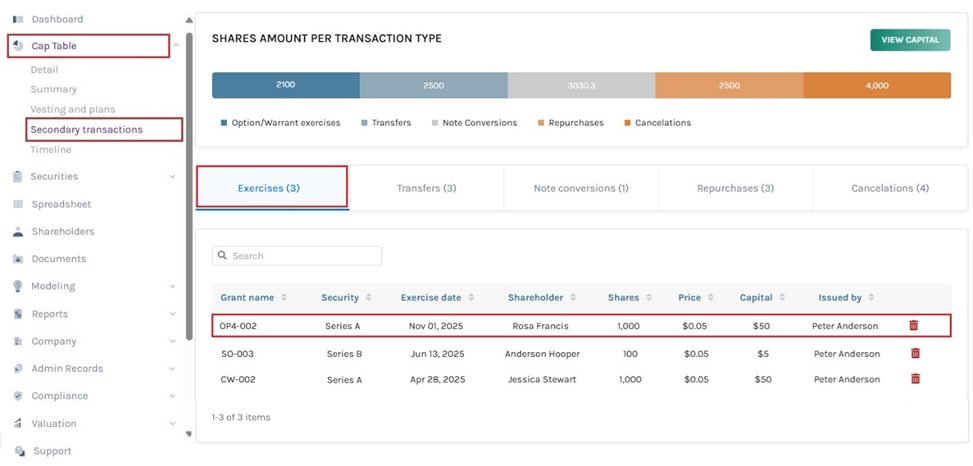Remove CW-002 exercise with trash icon

[913, 379]
